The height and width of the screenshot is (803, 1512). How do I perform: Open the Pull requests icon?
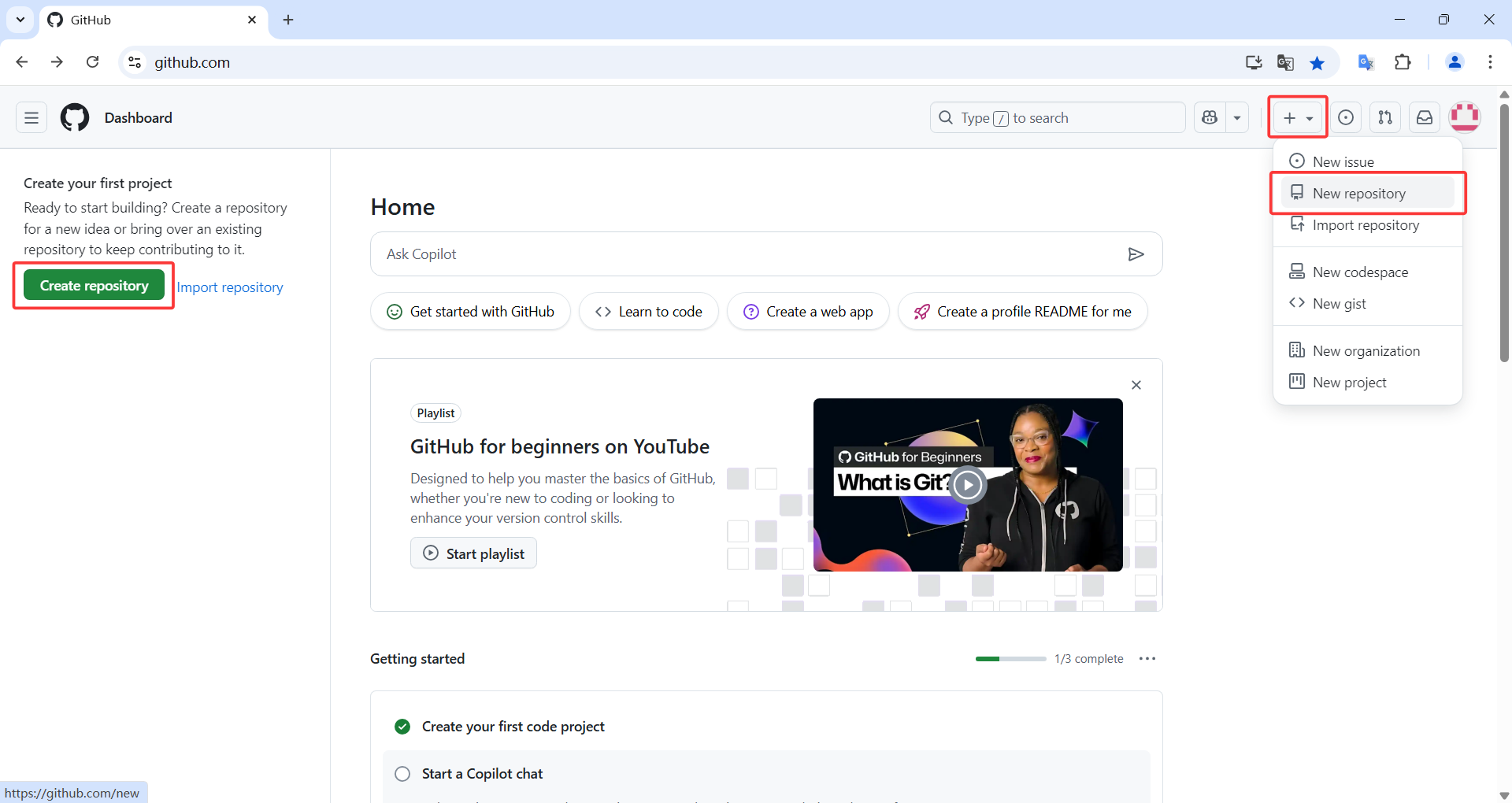point(1385,117)
